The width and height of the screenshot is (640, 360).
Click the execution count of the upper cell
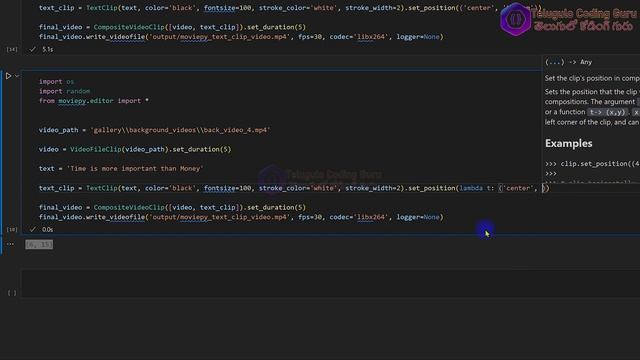tap(12, 49)
